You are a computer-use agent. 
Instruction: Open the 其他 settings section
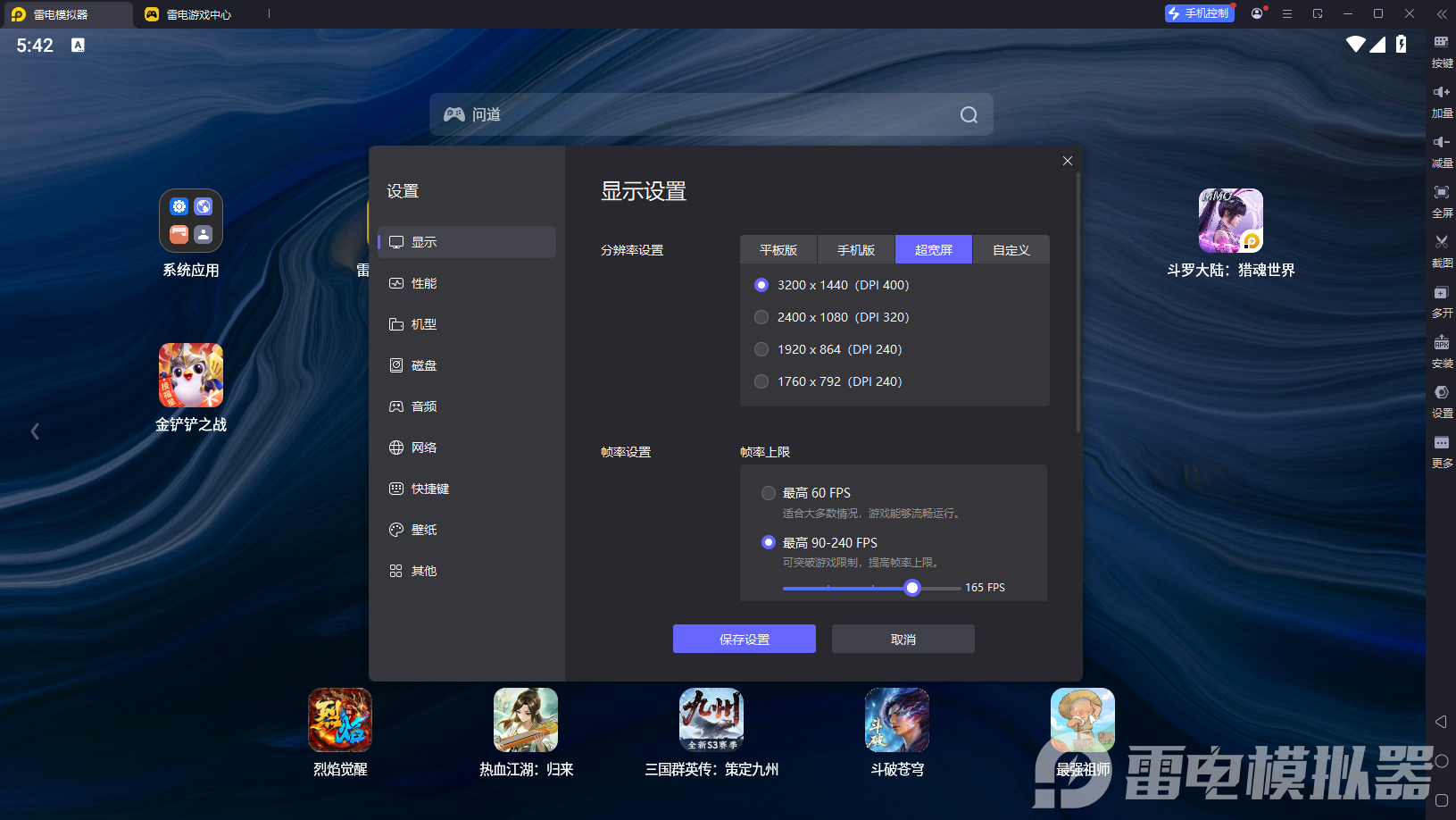click(x=467, y=571)
